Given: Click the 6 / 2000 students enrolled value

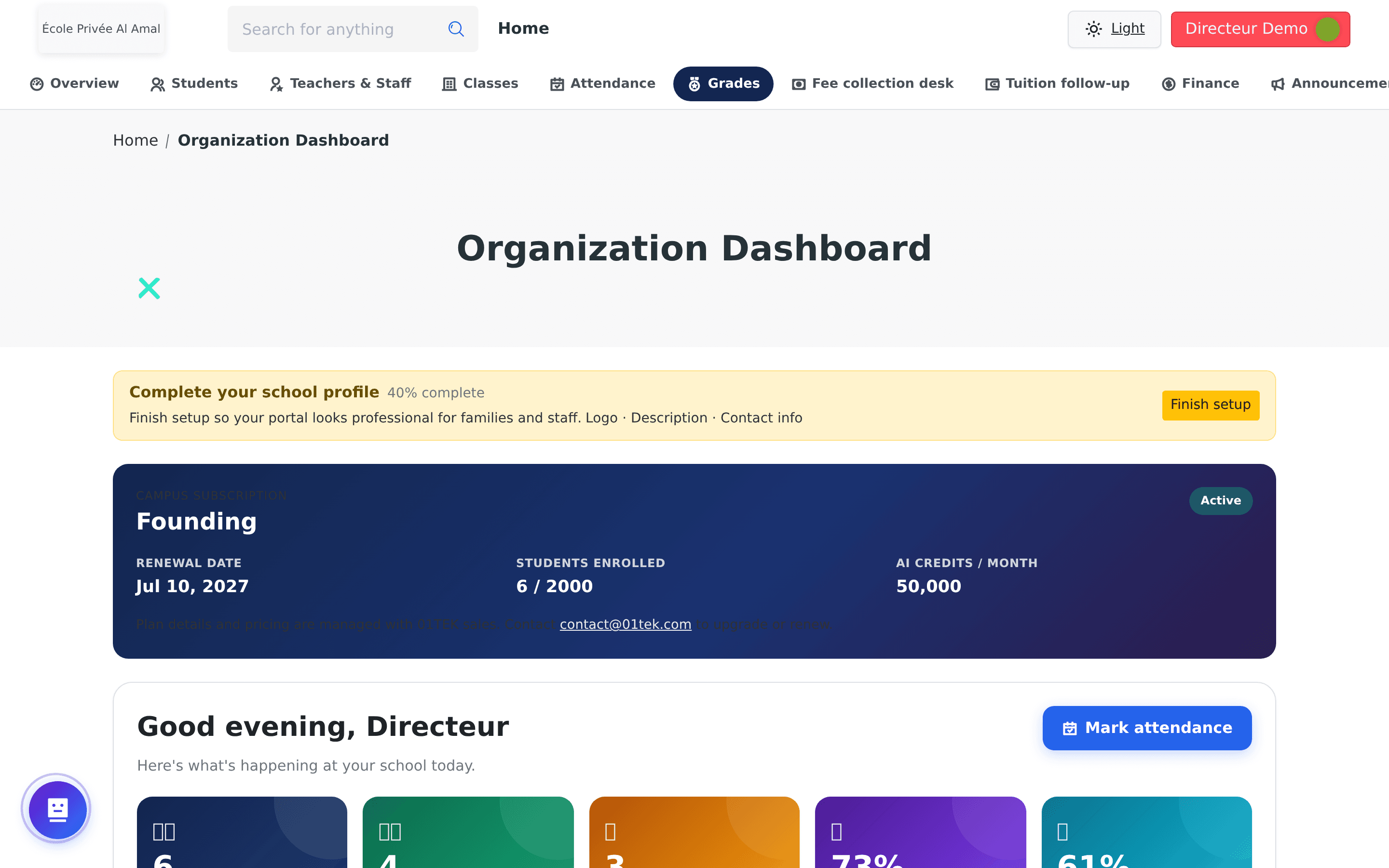Looking at the screenshot, I should (x=555, y=586).
